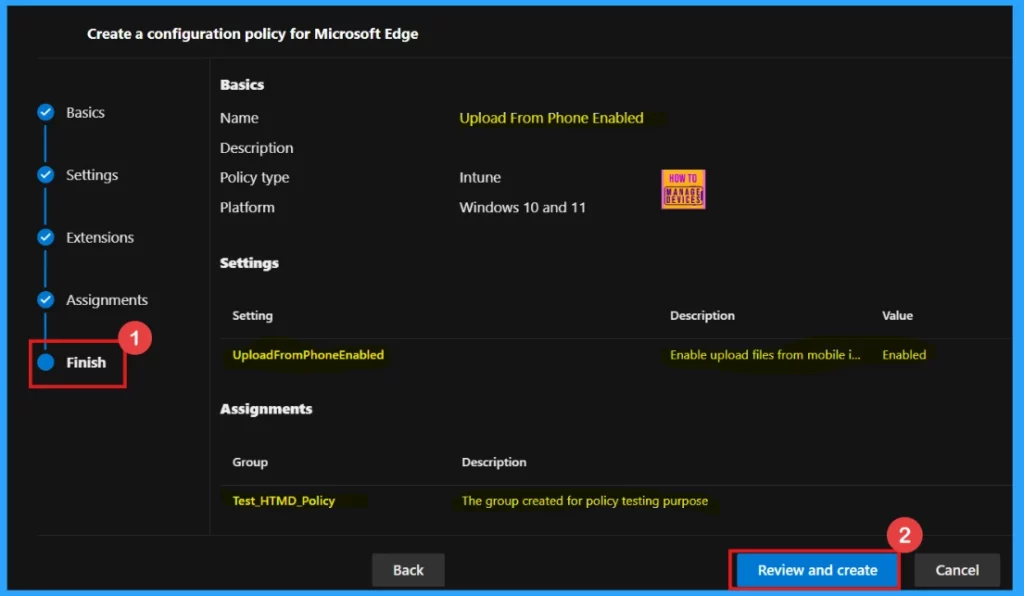Click Review and create button
This screenshot has height=596, width=1024.
pyautogui.click(x=817, y=570)
